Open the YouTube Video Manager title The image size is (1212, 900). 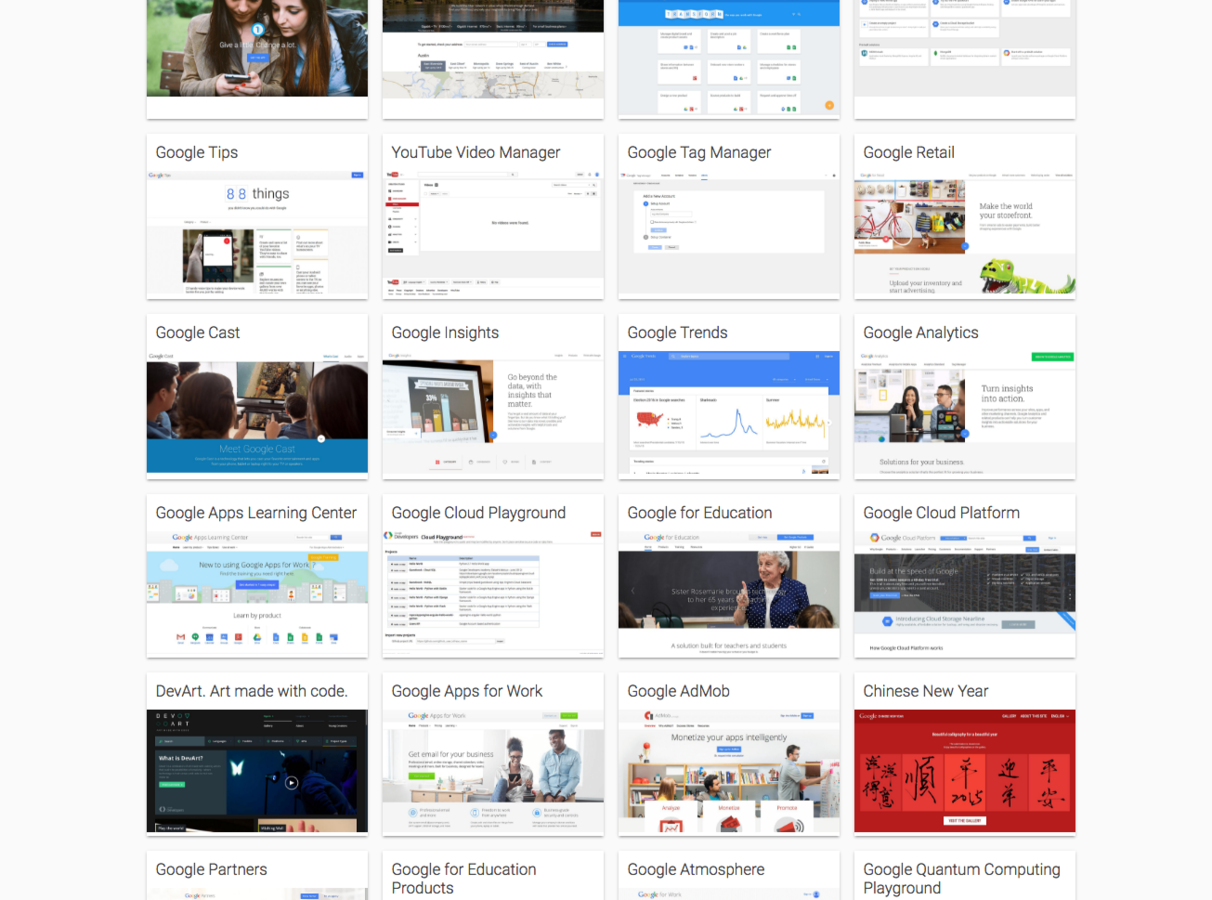point(476,153)
